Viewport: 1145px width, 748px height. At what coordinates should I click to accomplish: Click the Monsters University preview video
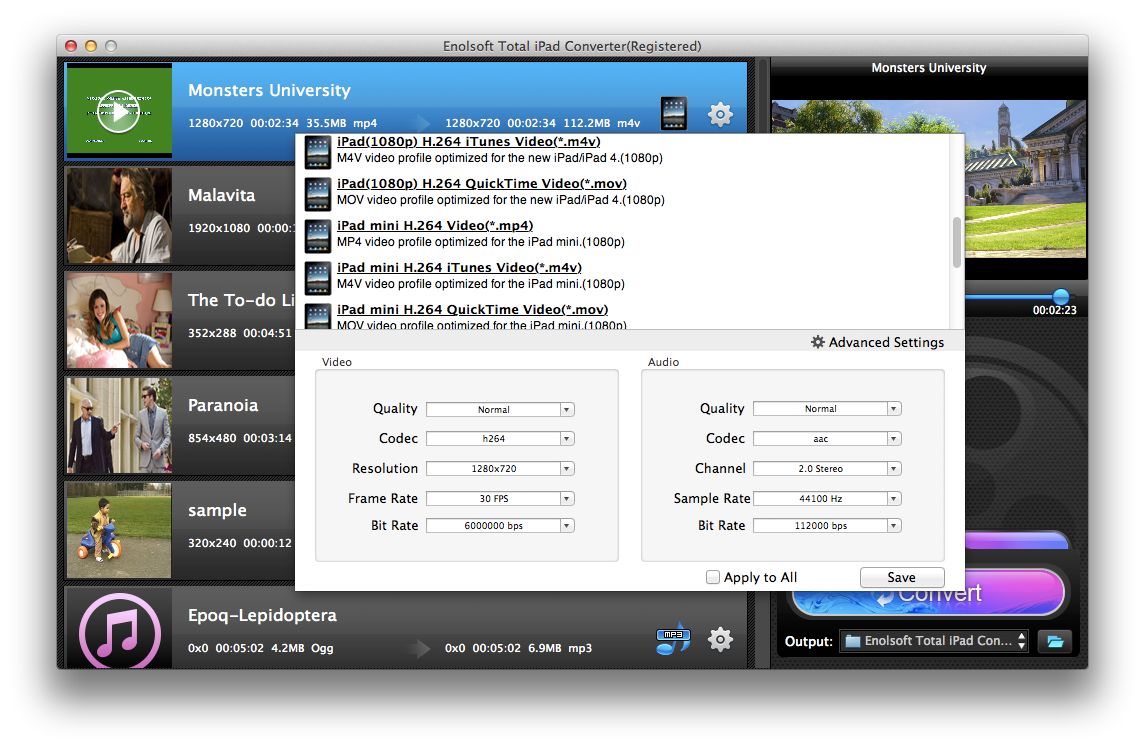tap(1025, 179)
